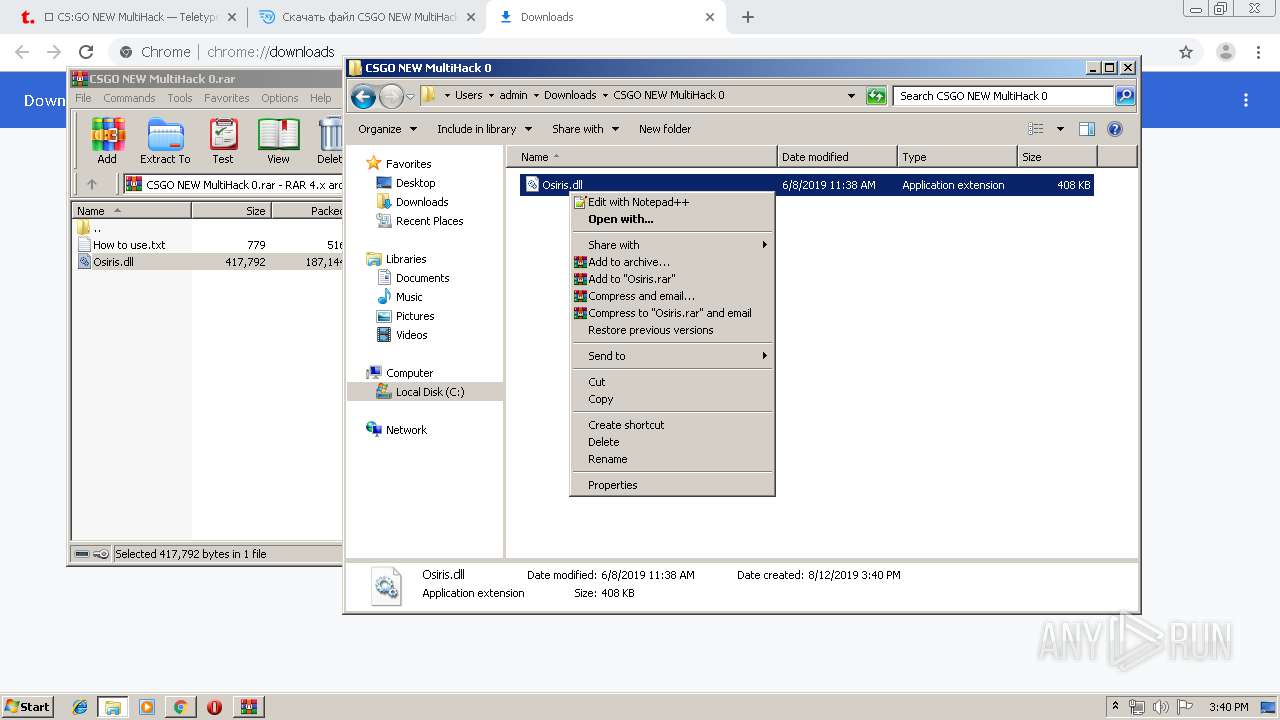
Task: Launch Internet Explorer from taskbar
Action: pyautogui.click(x=80, y=707)
